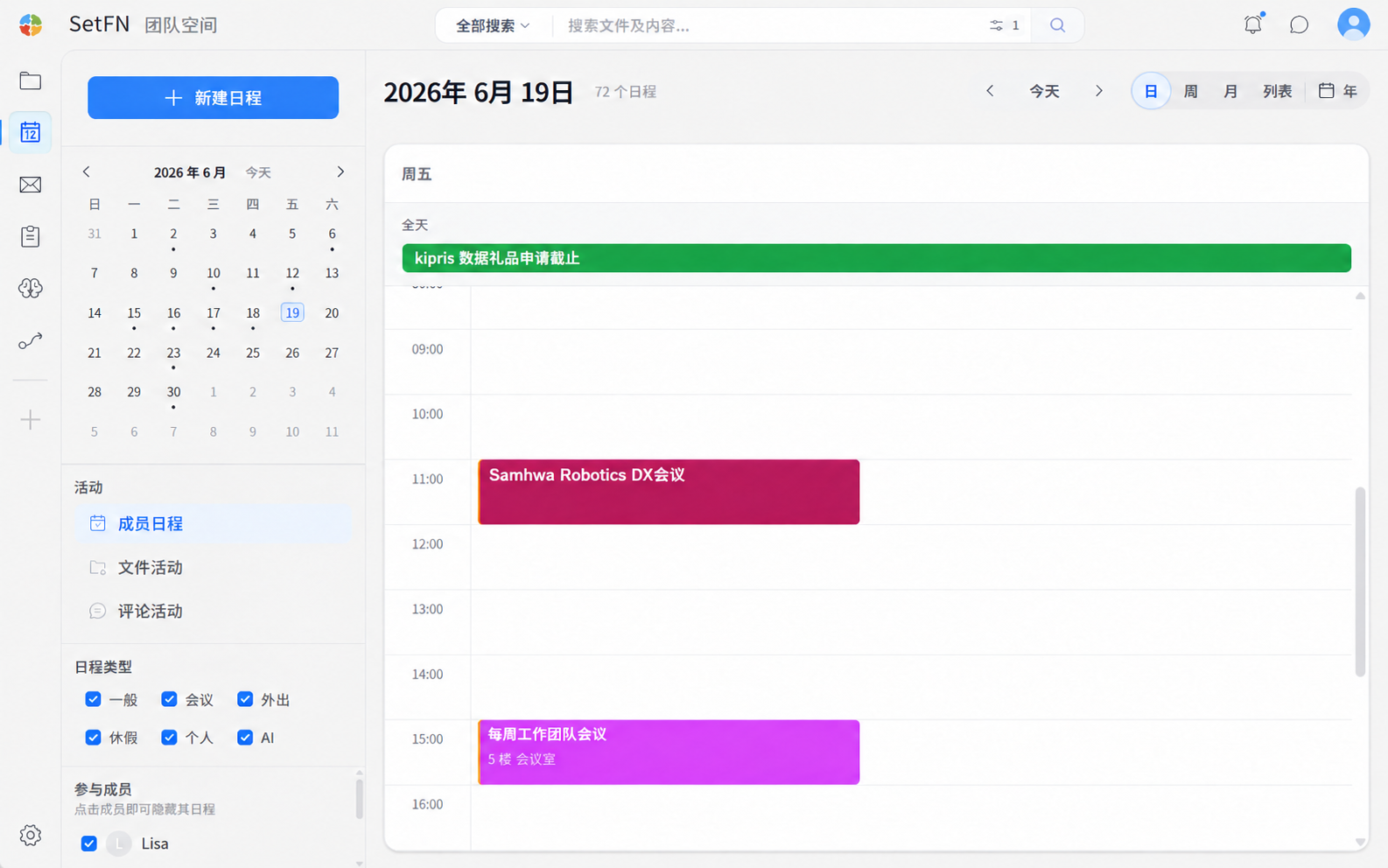Go to previous day in main calendar
Image resolution: width=1388 pixels, height=868 pixels.
(x=990, y=91)
